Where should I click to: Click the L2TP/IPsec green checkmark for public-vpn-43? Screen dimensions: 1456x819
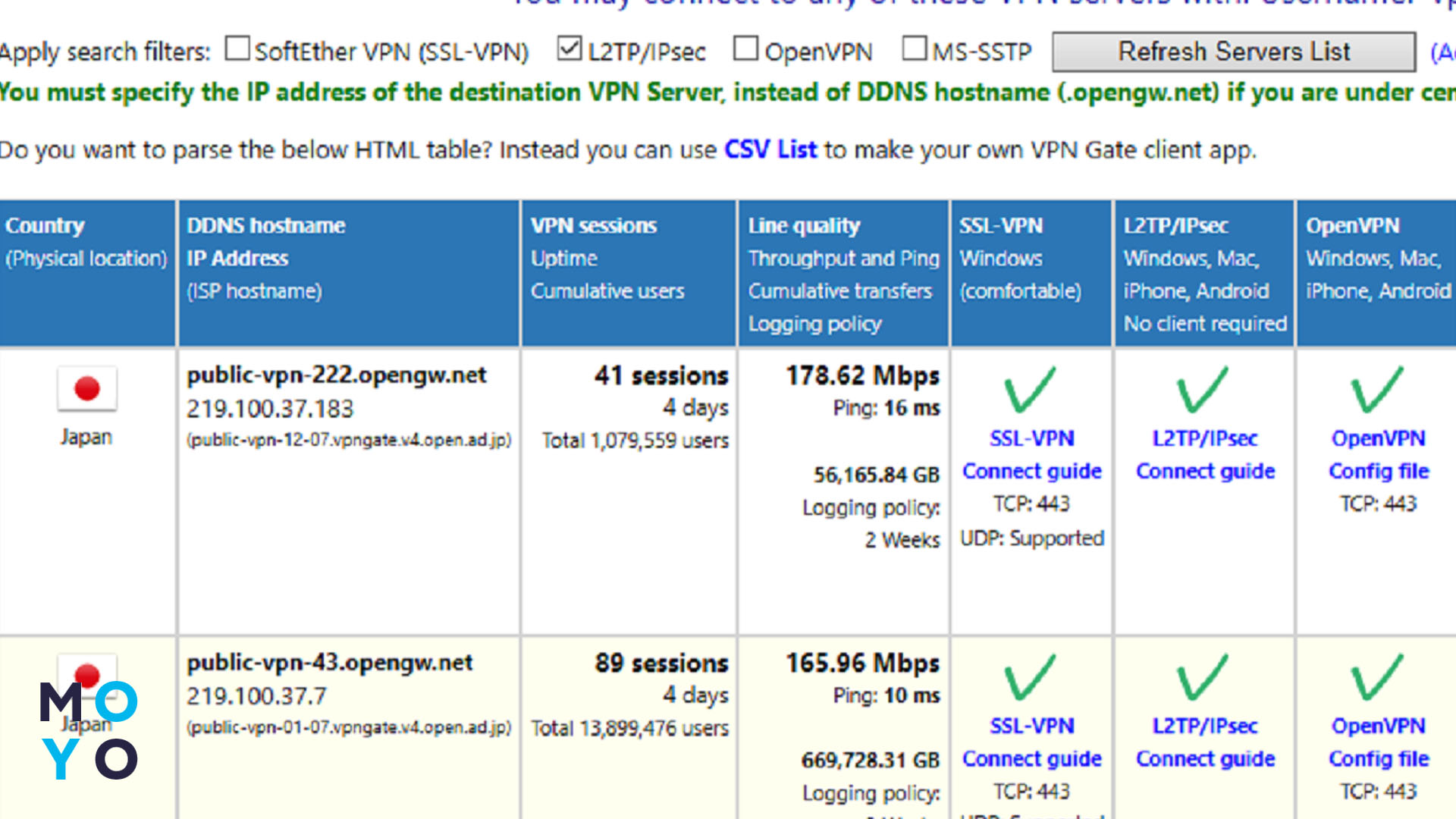(1203, 677)
